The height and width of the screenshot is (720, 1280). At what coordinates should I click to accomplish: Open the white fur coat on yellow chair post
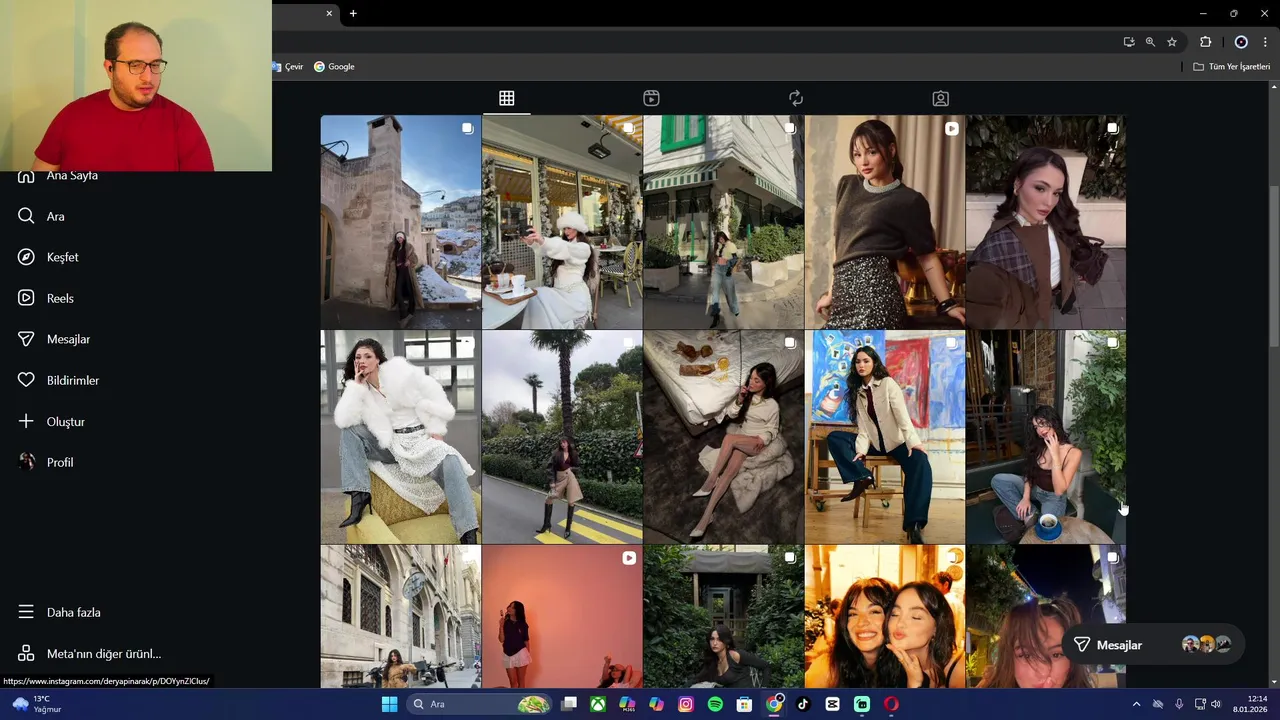(x=400, y=437)
